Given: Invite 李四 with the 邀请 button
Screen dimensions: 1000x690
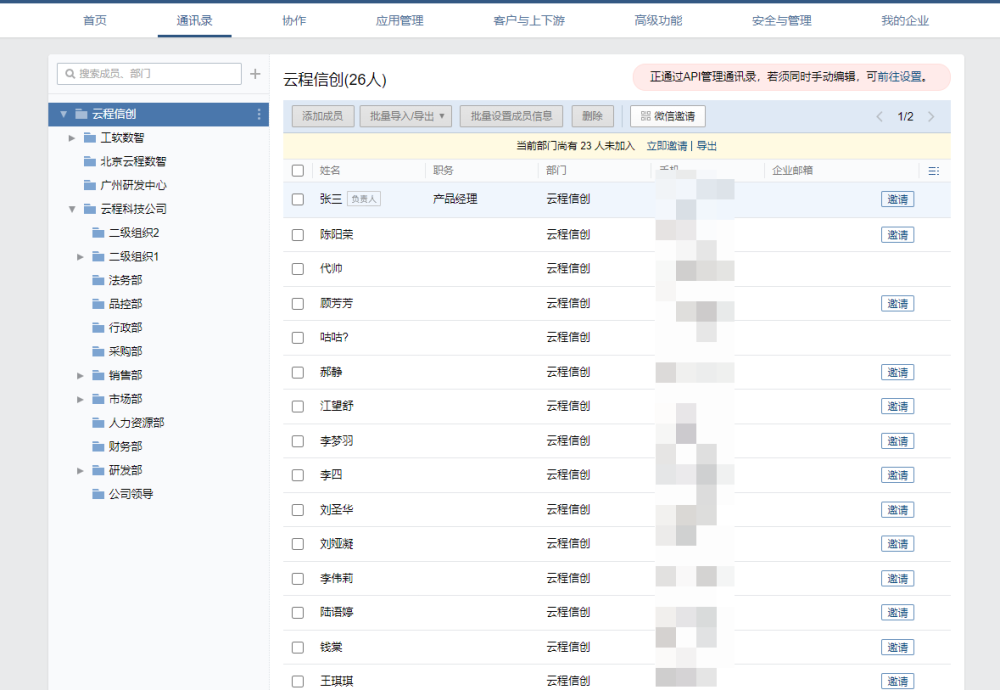Looking at the screenshot, I should tap(897, 475).
